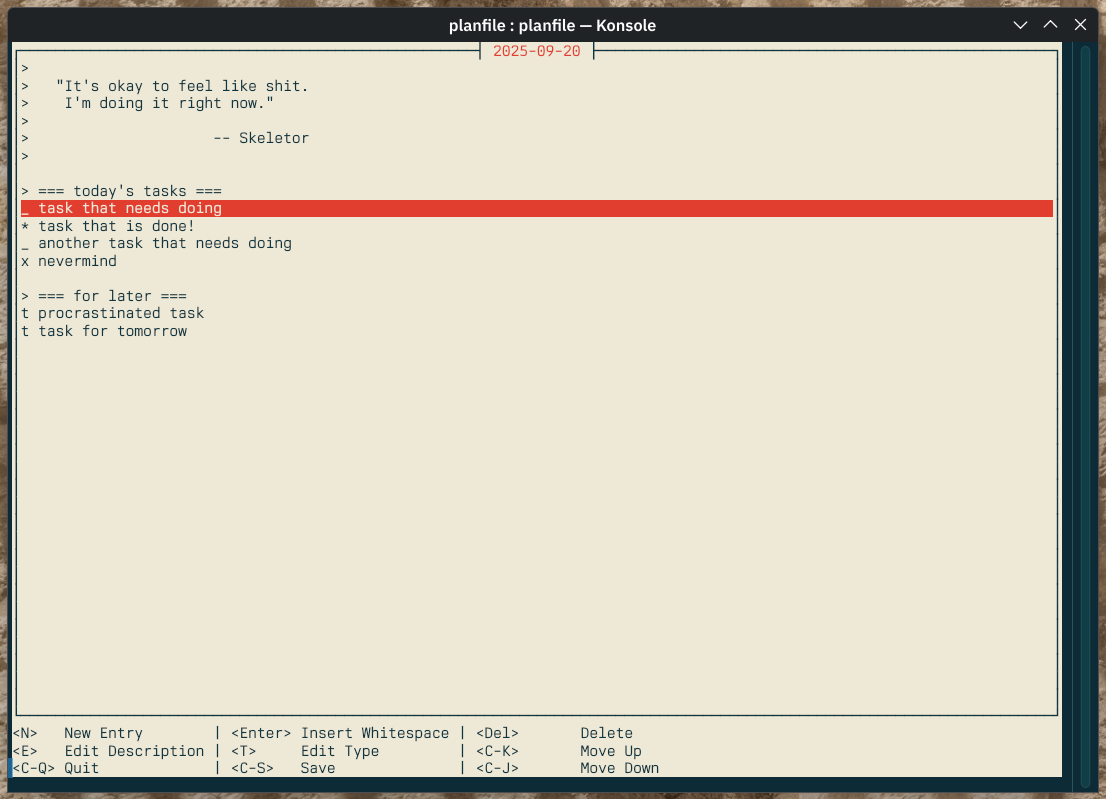The image size is (1106, 799).
Task: Click the <E> Edit Description shortcut hint
Action: tap(108, 751)
